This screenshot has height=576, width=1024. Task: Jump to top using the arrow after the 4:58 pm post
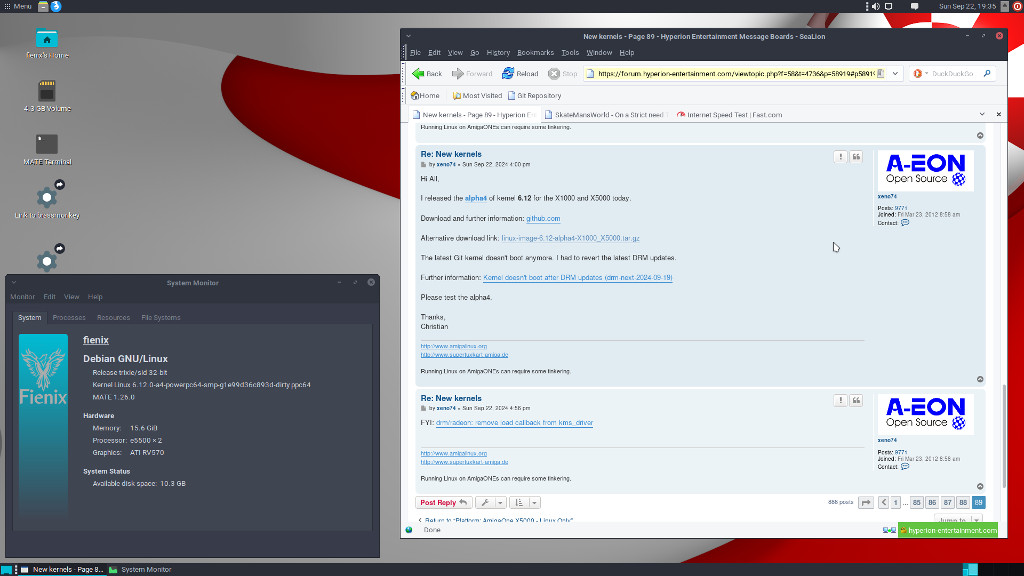[980, 487]
